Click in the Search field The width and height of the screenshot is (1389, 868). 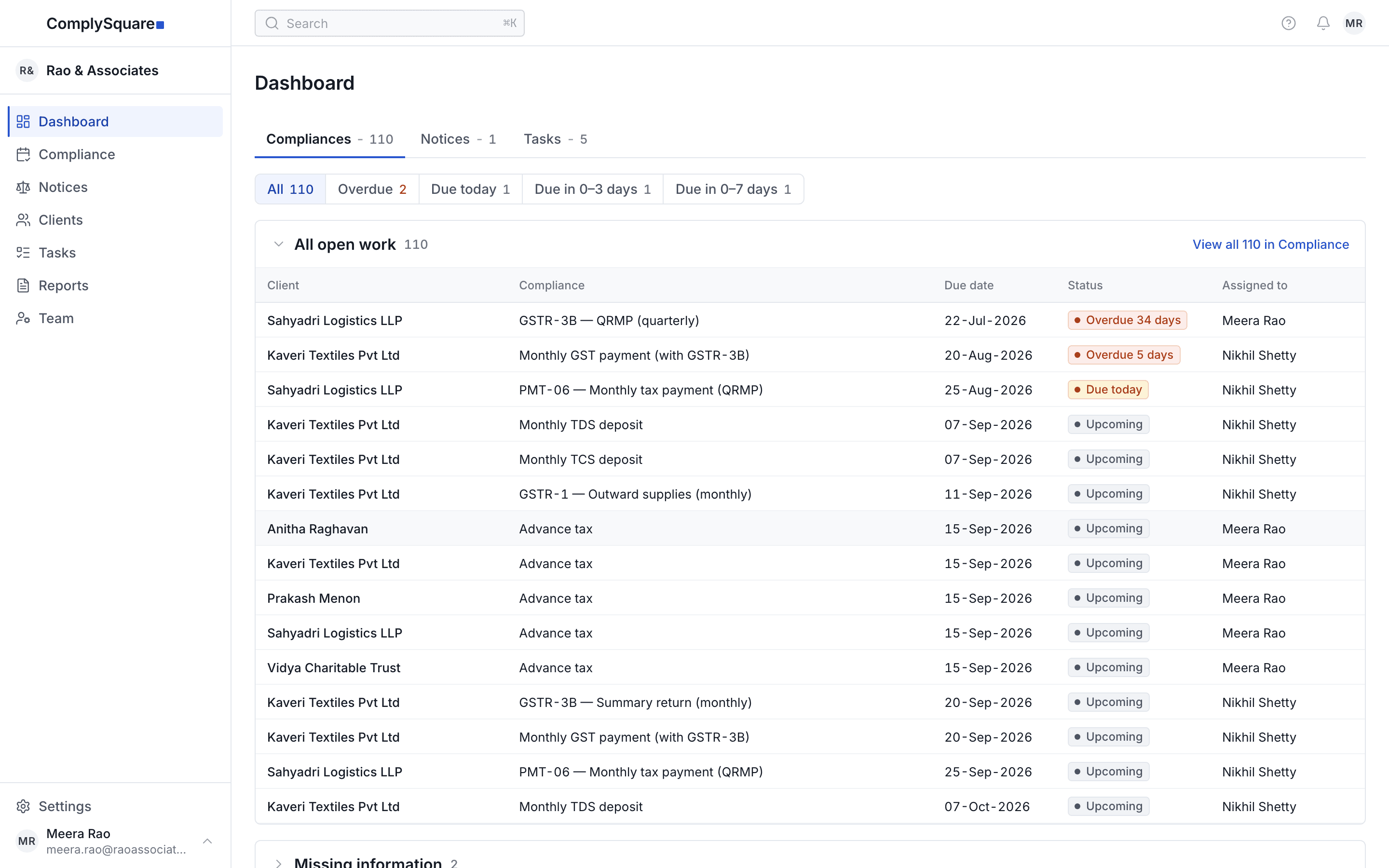[x=390, y=23]
